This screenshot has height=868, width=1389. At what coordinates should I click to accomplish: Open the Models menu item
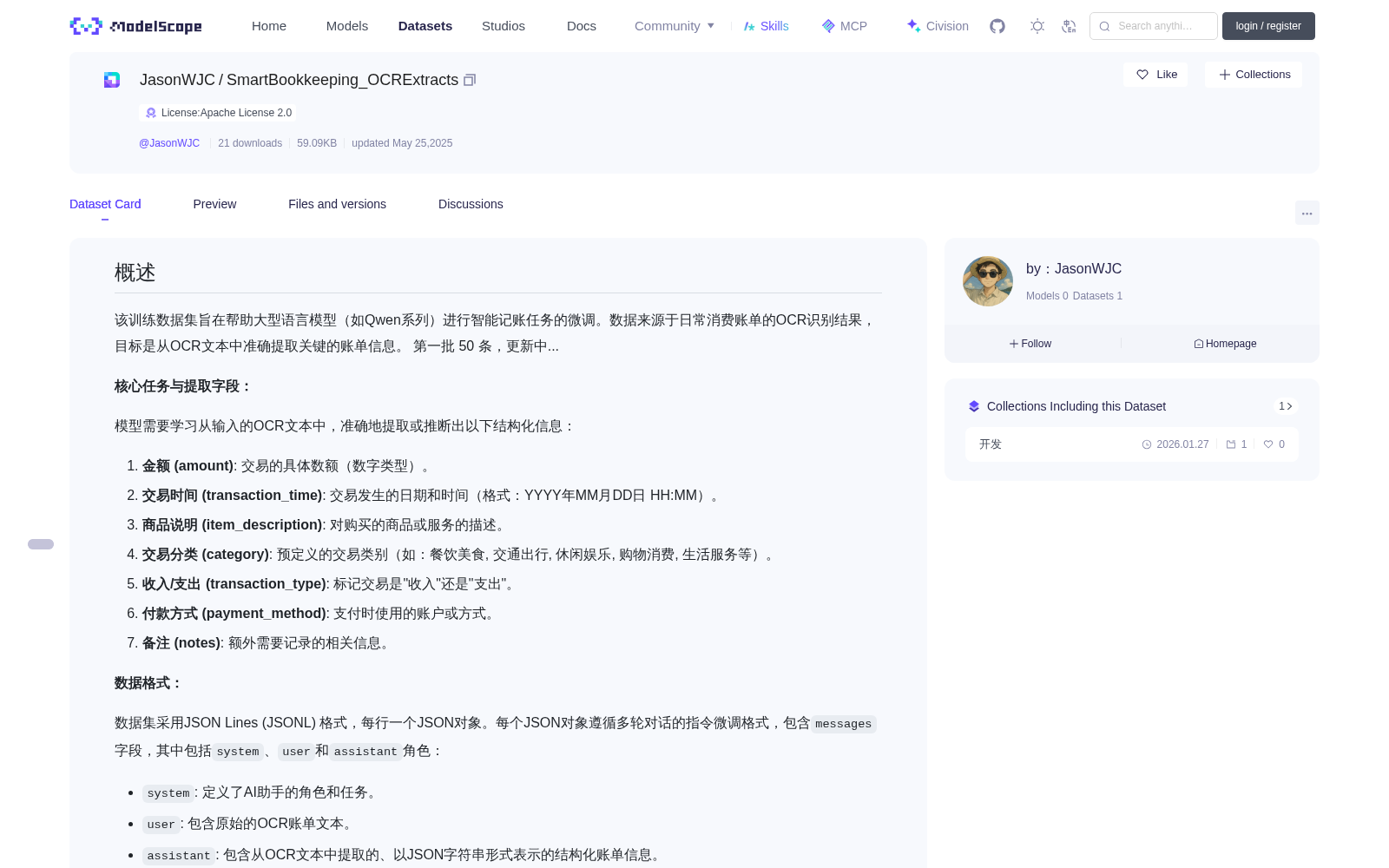[347, 26]
